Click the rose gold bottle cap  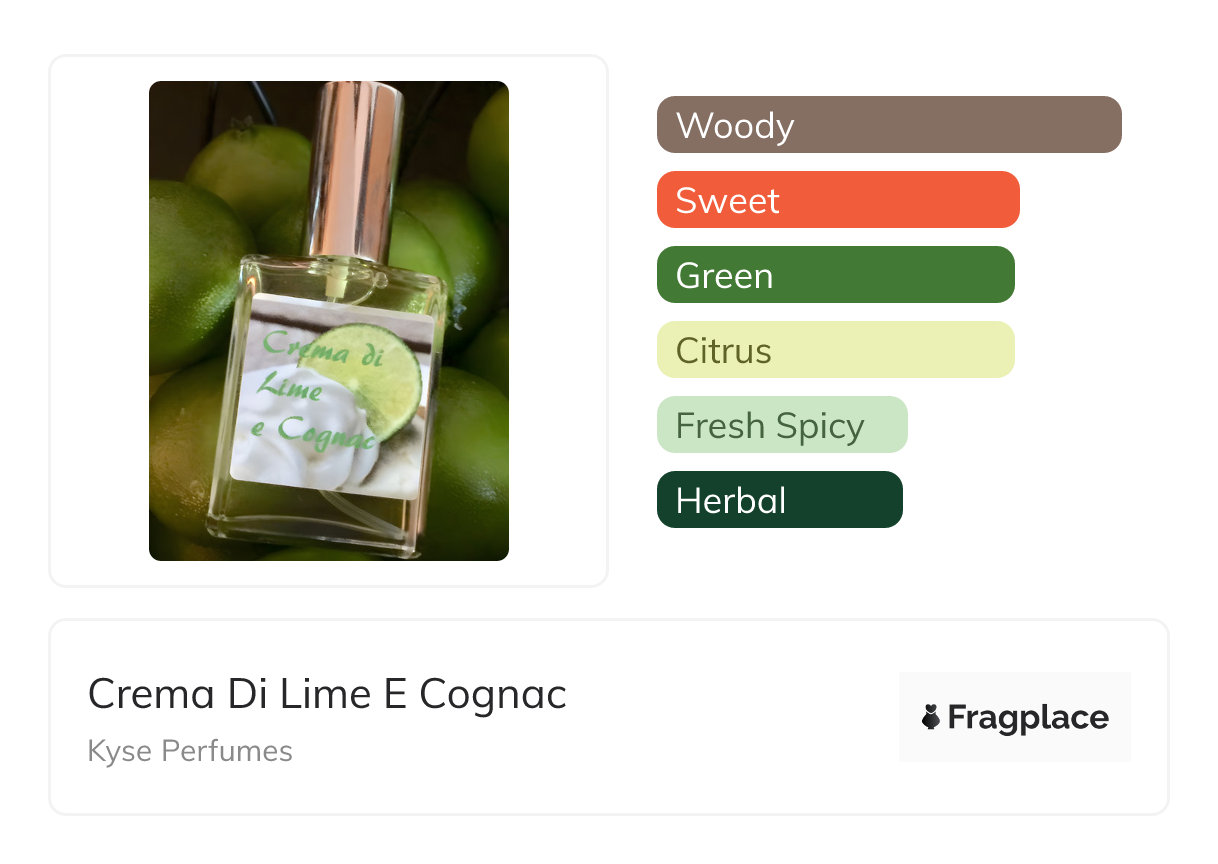tap(355, 165)
